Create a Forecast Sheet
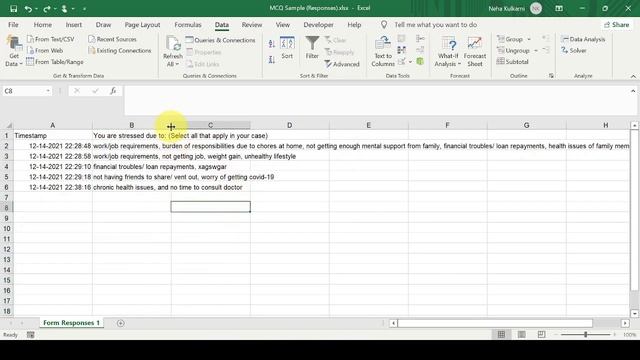The image size is (640, 360). tap(475, 51)
